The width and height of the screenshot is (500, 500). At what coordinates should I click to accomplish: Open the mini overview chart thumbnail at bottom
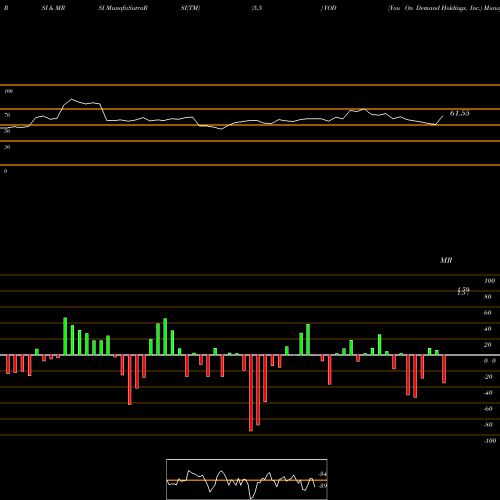click(x=247, y=479)
